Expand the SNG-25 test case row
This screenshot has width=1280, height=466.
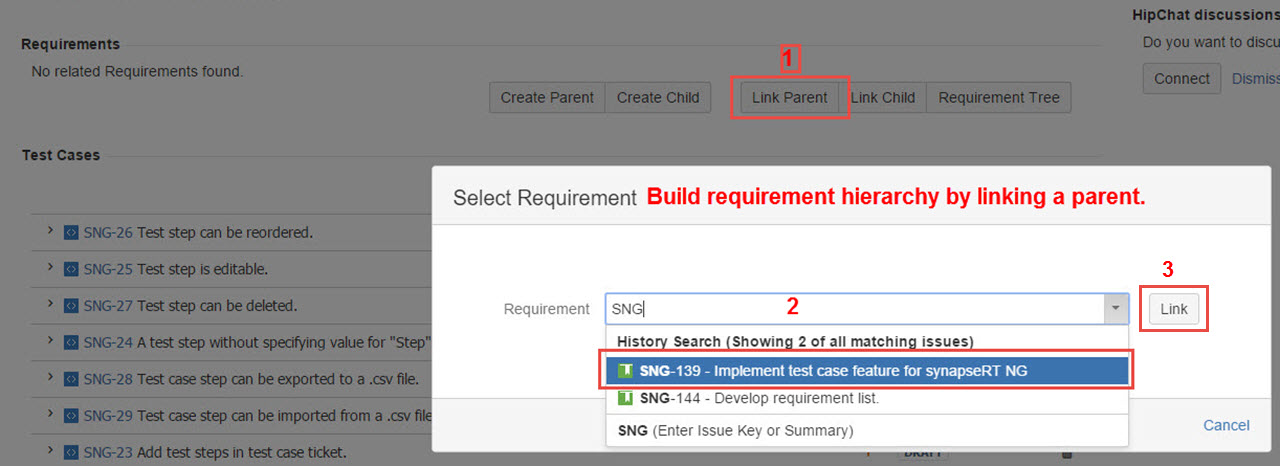[50, 269]
